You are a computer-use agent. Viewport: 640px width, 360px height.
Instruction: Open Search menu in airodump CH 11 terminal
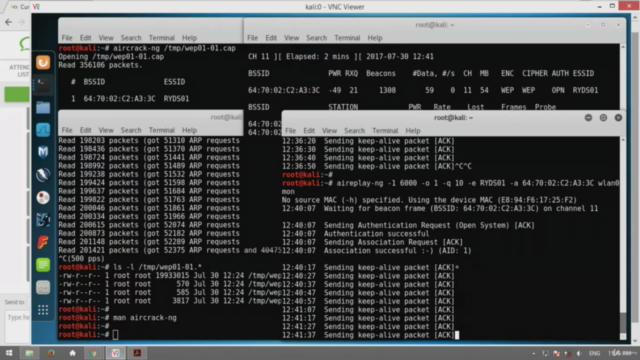point(316,38)
